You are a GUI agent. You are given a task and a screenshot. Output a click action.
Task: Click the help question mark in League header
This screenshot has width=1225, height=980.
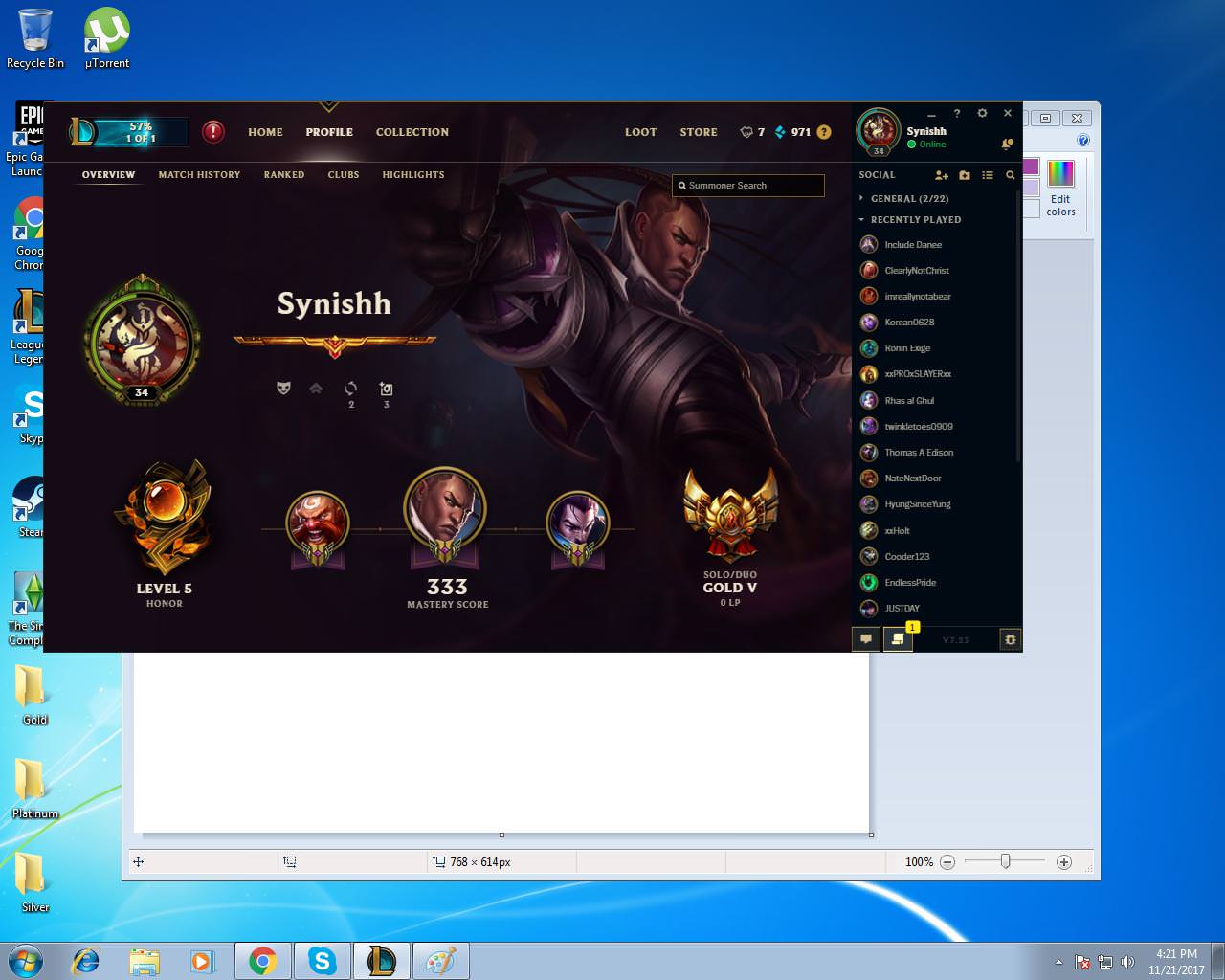click(956, 113)
